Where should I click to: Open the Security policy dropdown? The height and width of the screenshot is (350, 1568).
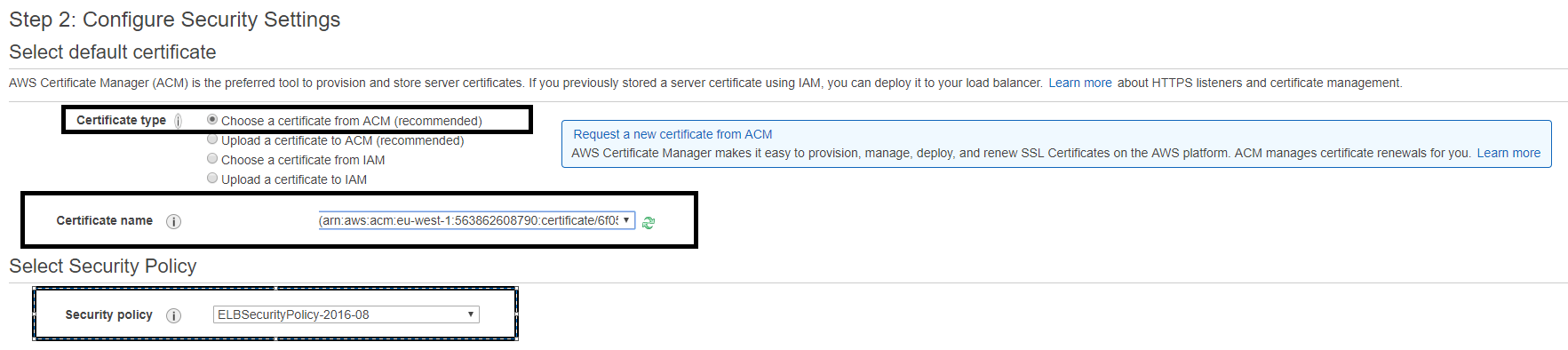click(346, 314)
